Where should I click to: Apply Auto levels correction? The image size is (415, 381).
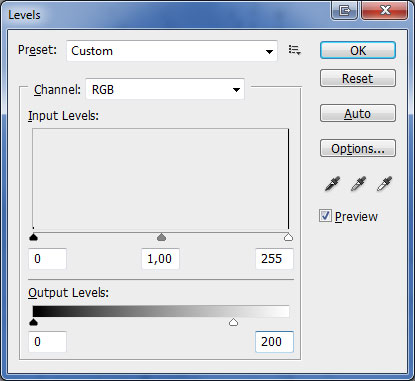[358, 113]
